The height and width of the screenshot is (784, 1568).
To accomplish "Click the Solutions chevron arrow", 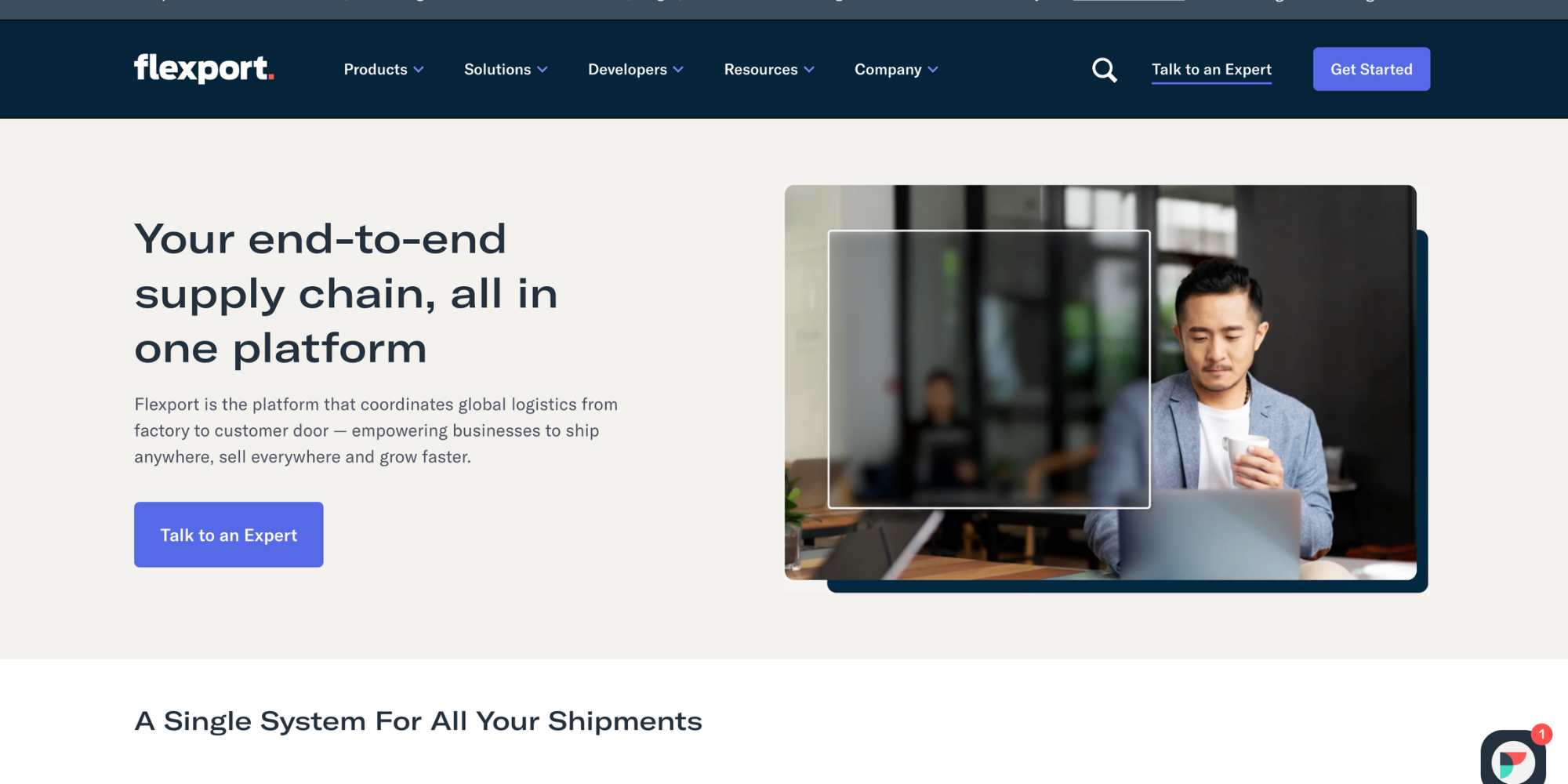I will click(x=543, y=70).
